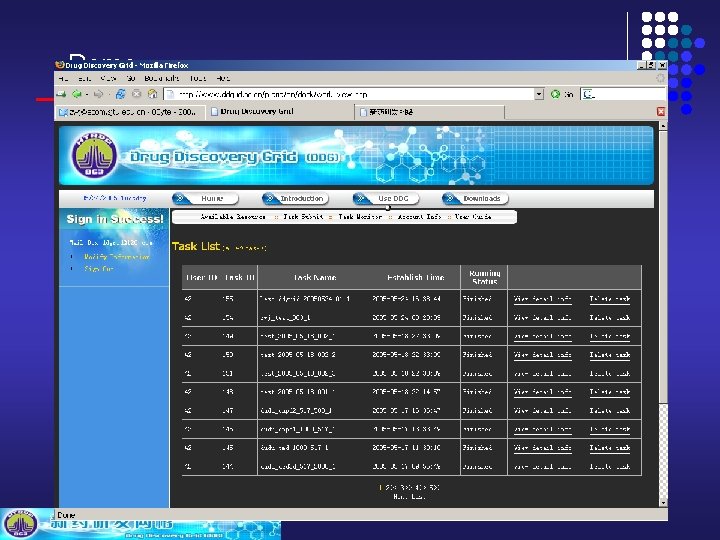This screenshot has height=540, width=720.
Task: Click the grey forward arrow
Action: coord(98,94)
